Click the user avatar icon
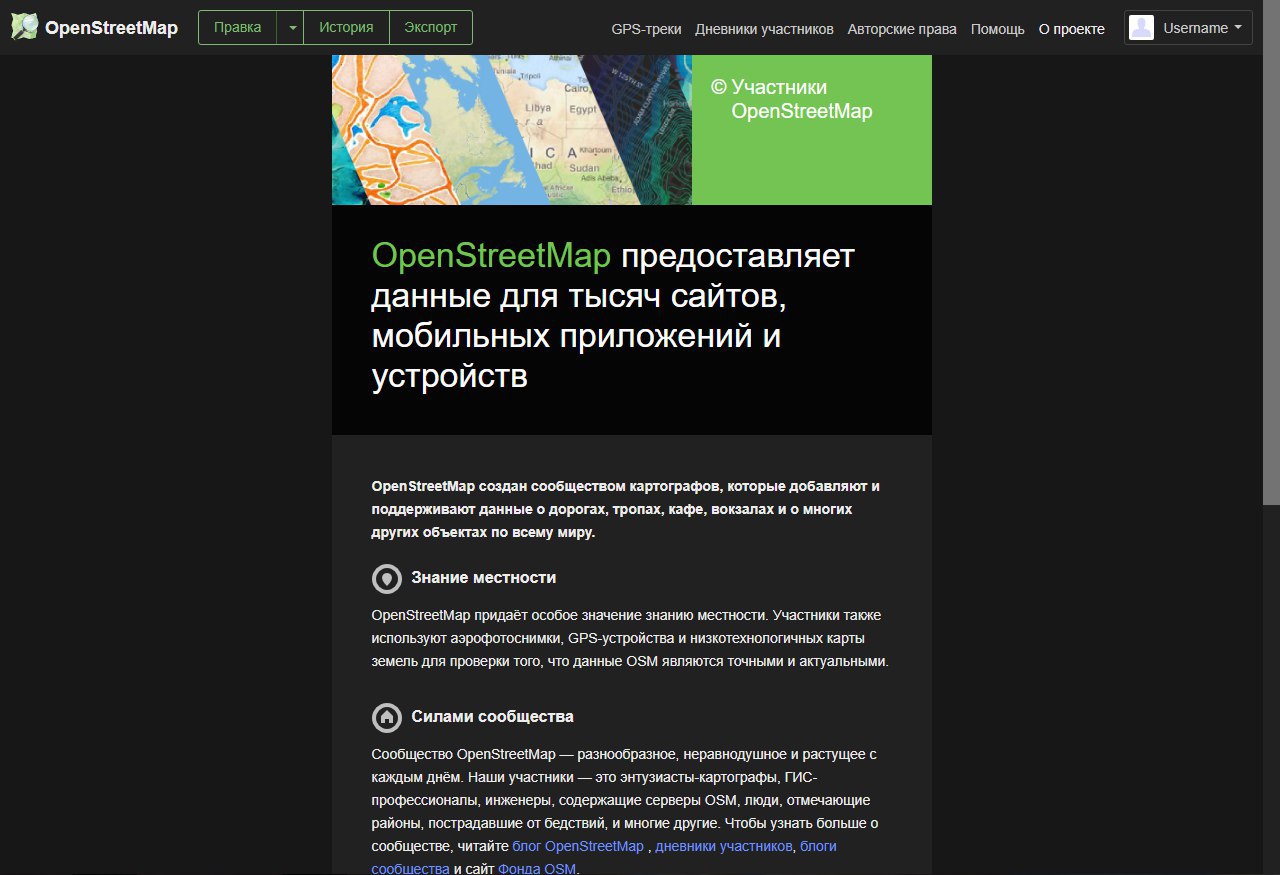 (1141, 28)
